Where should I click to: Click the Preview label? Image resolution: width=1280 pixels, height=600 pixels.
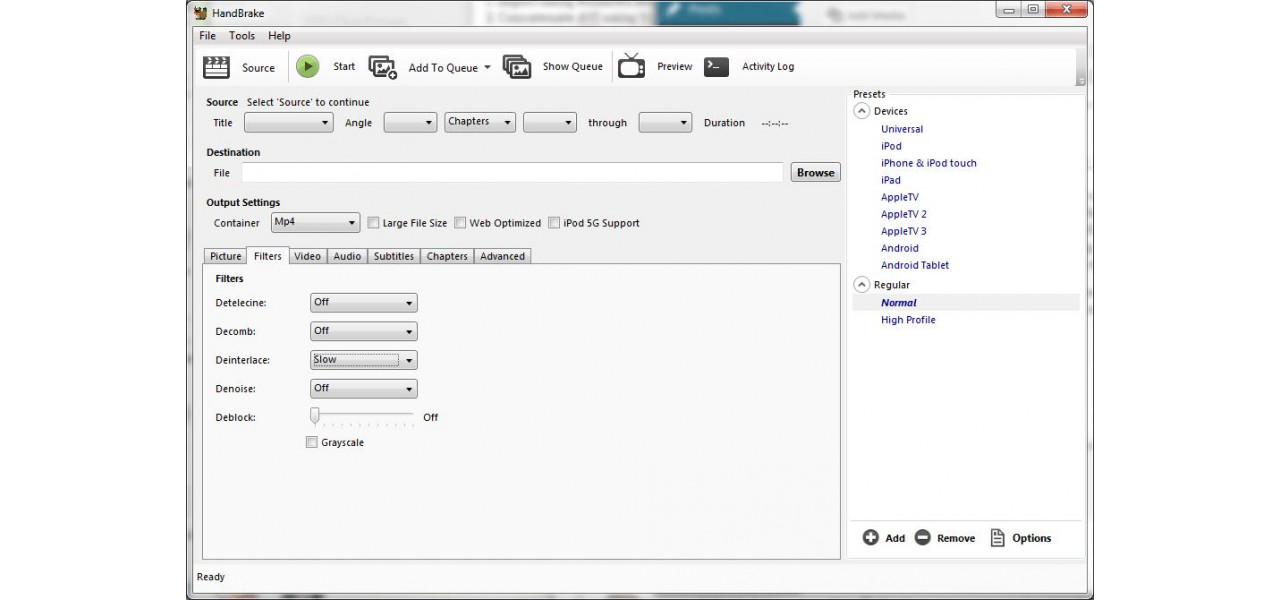pos(675,67)
